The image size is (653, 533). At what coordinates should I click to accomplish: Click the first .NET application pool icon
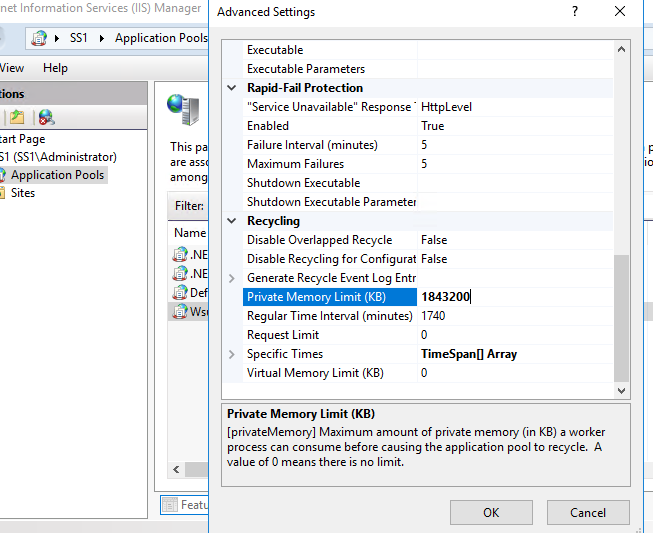[180, 254]
